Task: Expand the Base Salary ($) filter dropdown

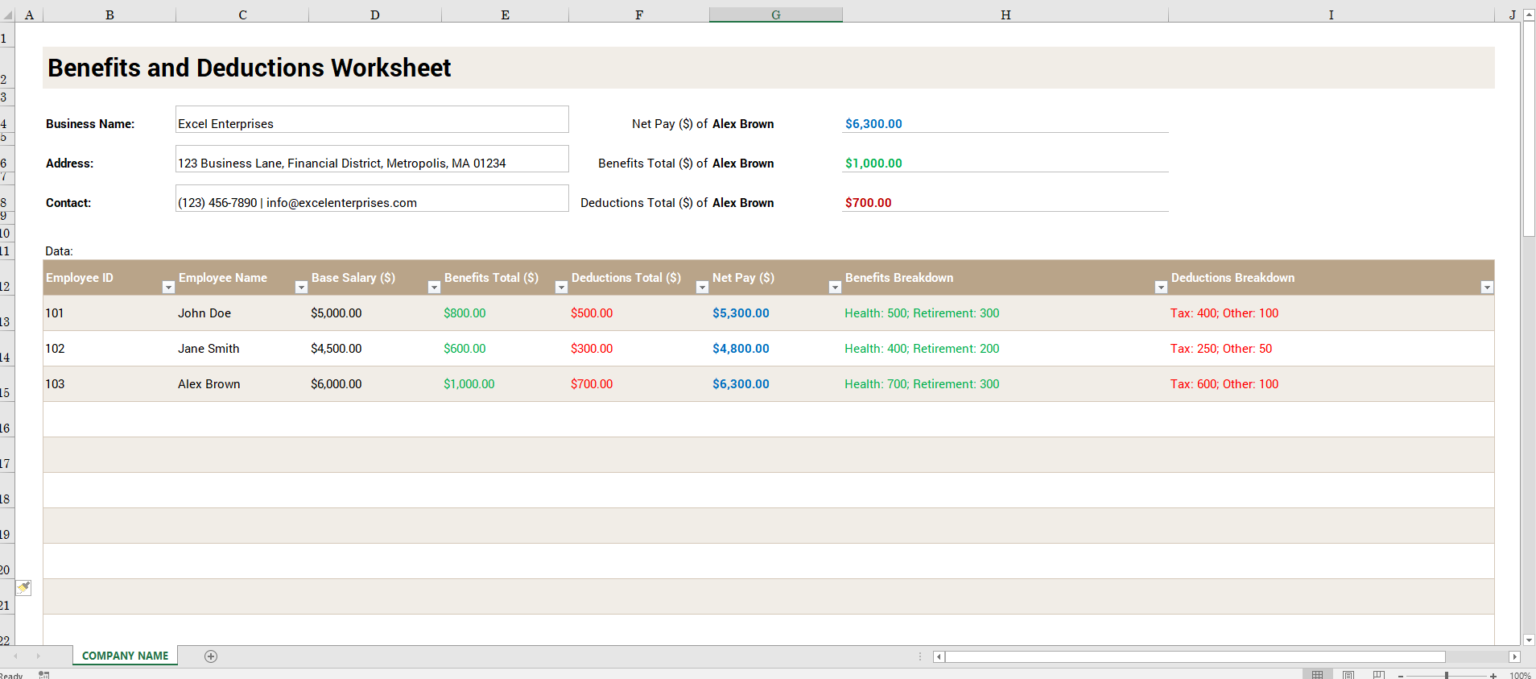Action: [x=434, y=287]
